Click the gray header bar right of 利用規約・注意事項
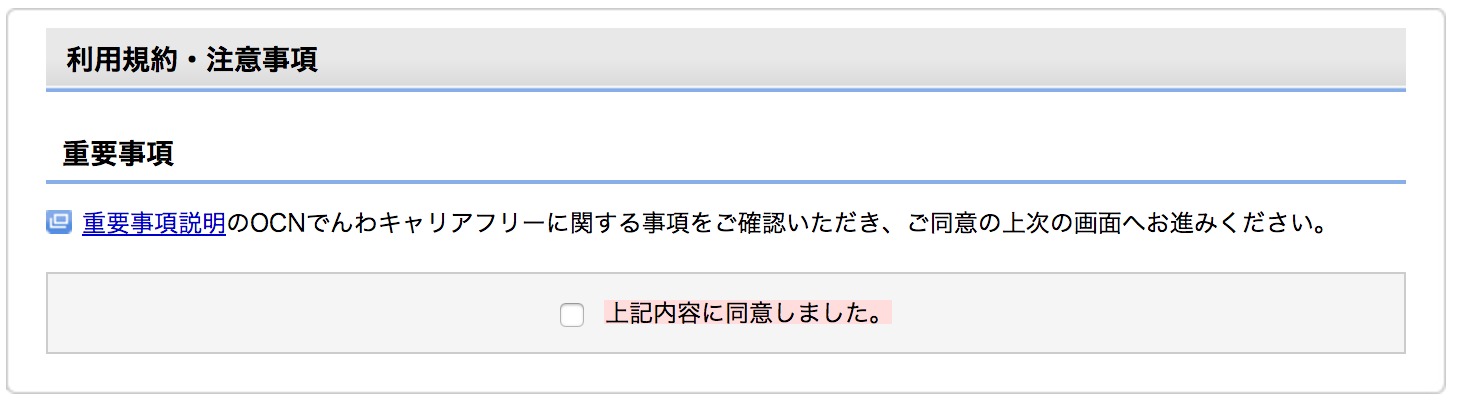Image resolution: width=1458 pixels, height=402 pixels. click(x=860, y=61)
